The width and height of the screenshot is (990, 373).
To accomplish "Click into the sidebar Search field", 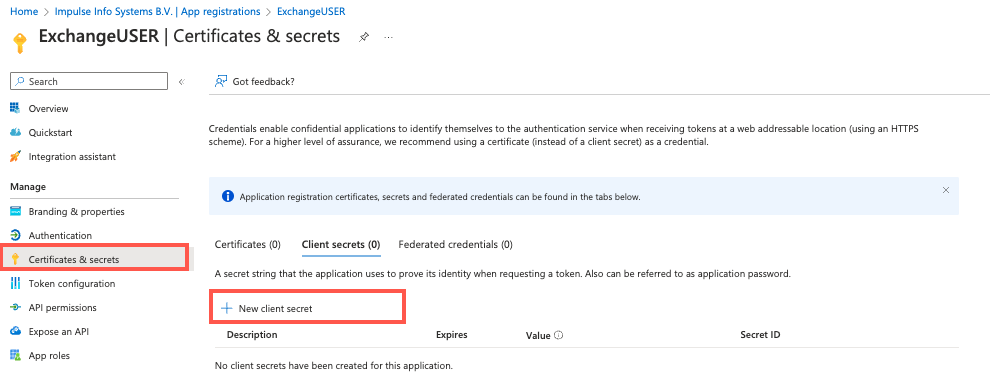I will [x=89, y=81].
